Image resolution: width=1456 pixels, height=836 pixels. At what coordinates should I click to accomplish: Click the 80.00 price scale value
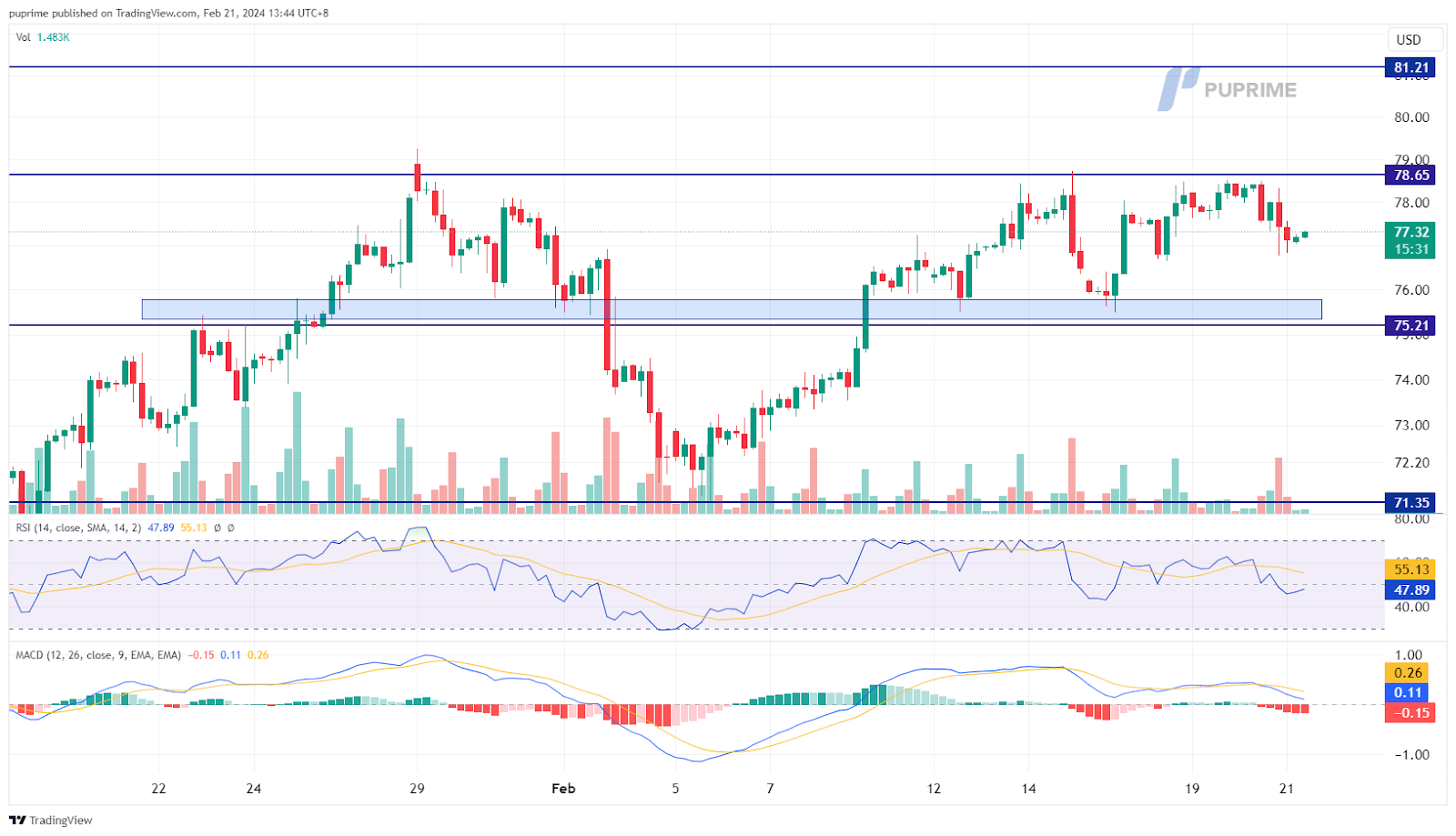coord(1411,117)
